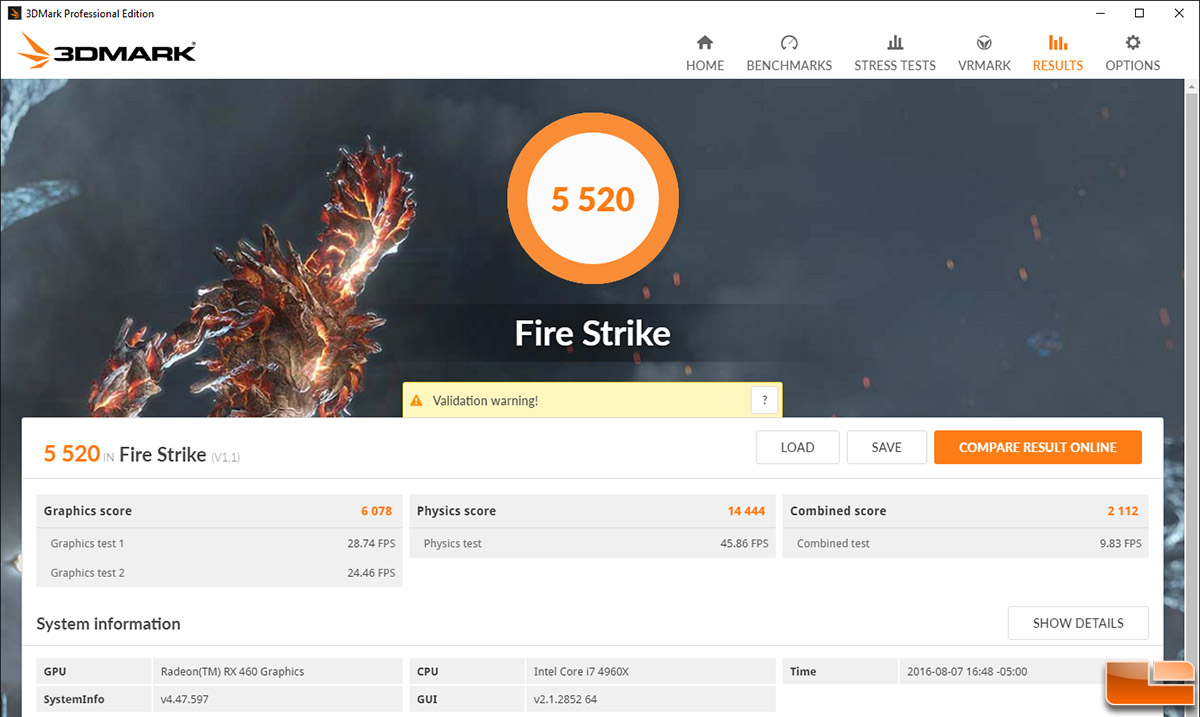Save the Fire Strike result
This screenshot has width=1200, height=717.
(886, 447)
